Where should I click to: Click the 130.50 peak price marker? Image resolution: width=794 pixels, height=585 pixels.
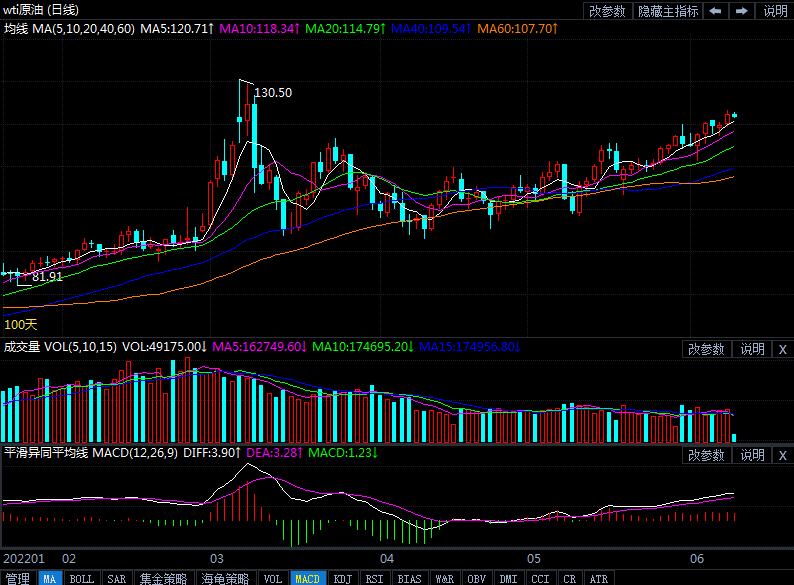coord(273,93)
